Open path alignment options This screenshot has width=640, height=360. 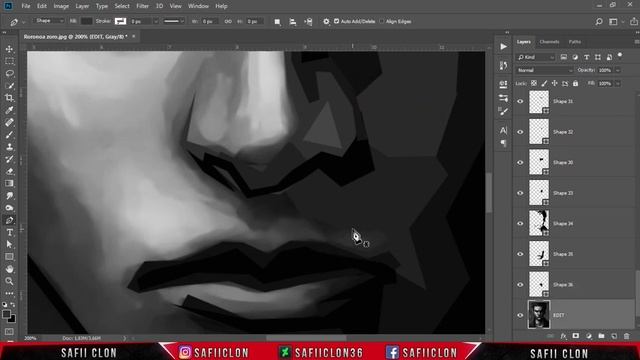(x=293, y=22)
